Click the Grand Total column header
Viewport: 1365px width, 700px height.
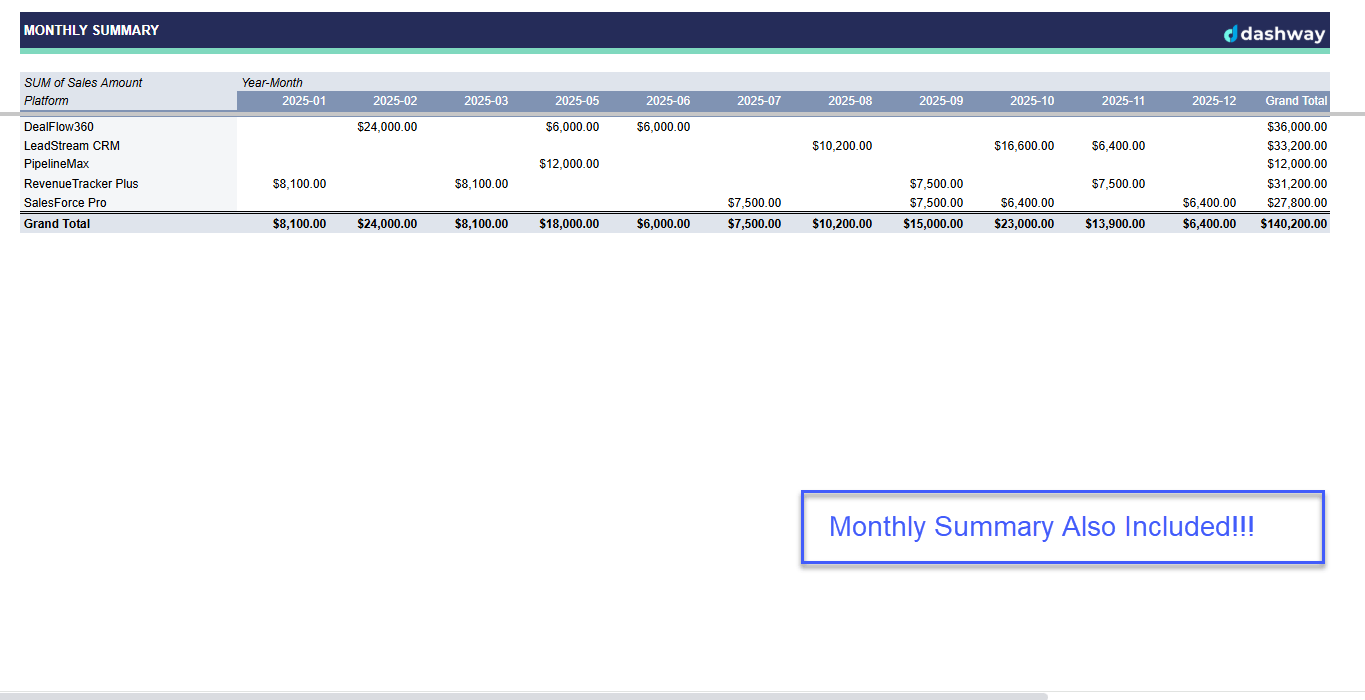(1296, 101)
